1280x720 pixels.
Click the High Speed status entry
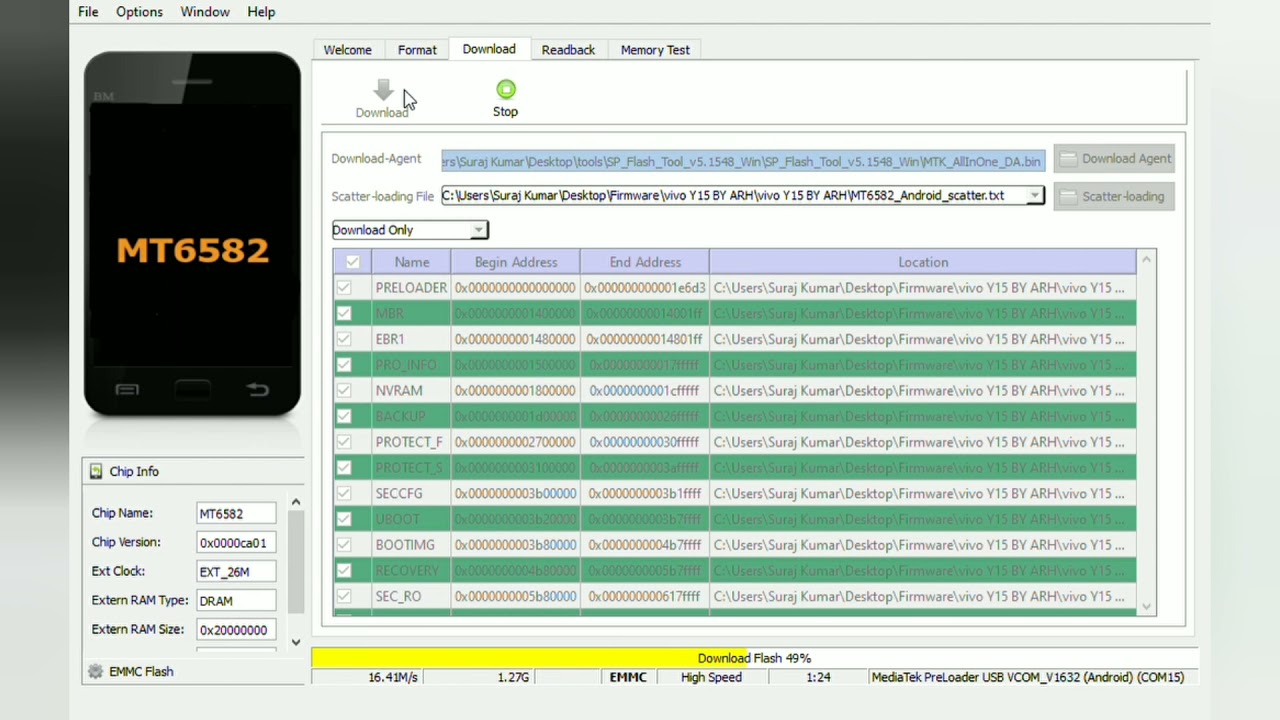[711, 677]
